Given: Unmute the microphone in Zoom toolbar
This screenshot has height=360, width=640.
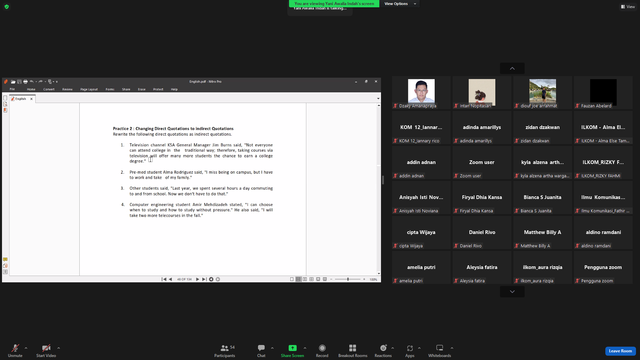Looking at the screenshot, I should coord(15,350).
